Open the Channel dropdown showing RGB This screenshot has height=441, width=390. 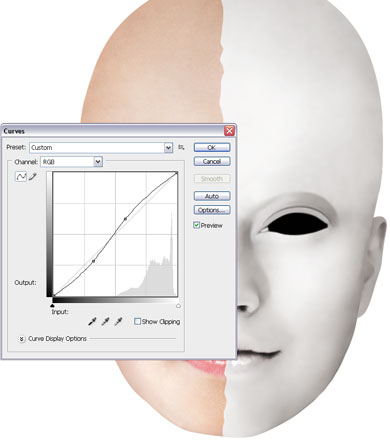pyautogui.click(x=71, y=162)
